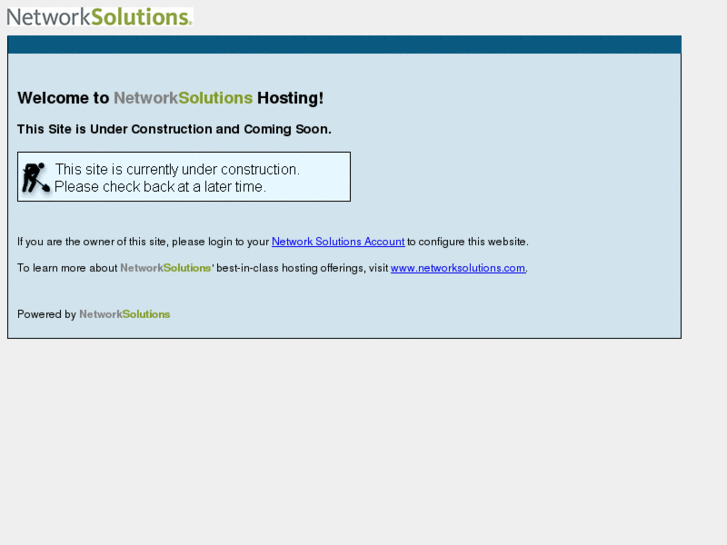The width and height of the screenshot is (727, 545).
Task: Click 'If you are the owner of this site' text
Action: (x=91, y=242)
